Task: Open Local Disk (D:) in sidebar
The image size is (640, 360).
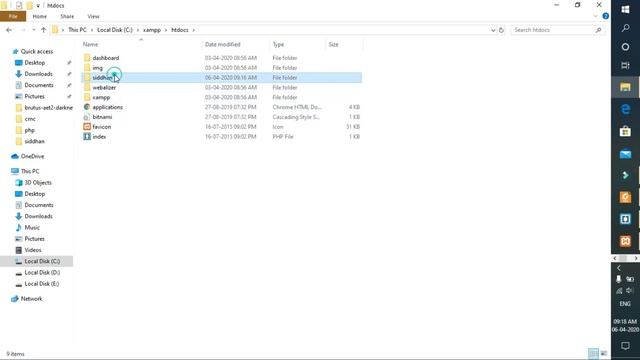Action: pyautogui.click(x=42, y=272)
